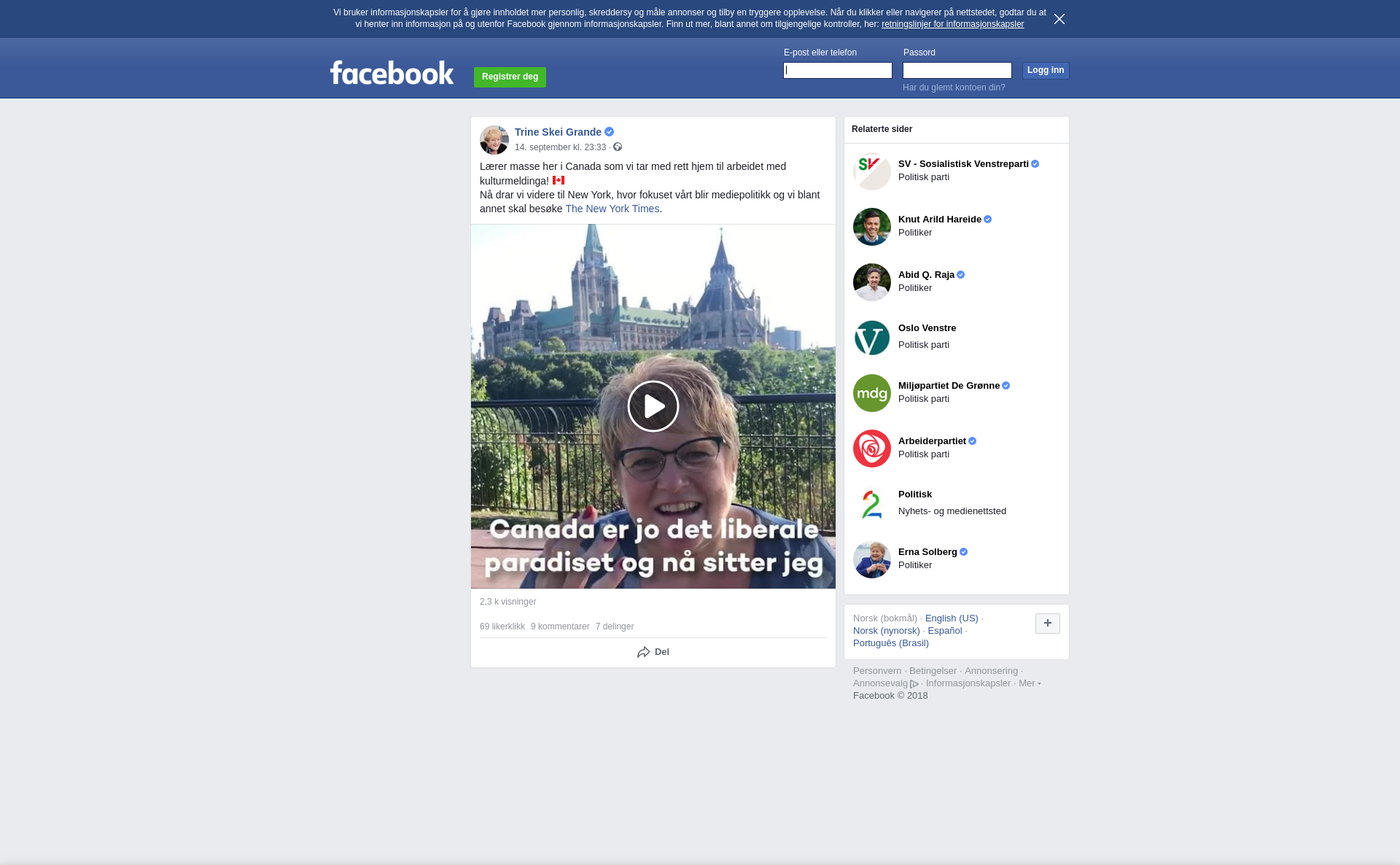
Task: Open the SV - Sosialistisk Venstreparti page name
Action: [x=963, y=164]
